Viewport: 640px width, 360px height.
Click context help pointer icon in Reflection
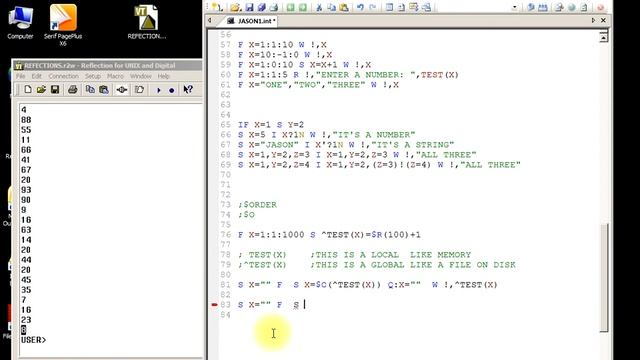(188, 89)
